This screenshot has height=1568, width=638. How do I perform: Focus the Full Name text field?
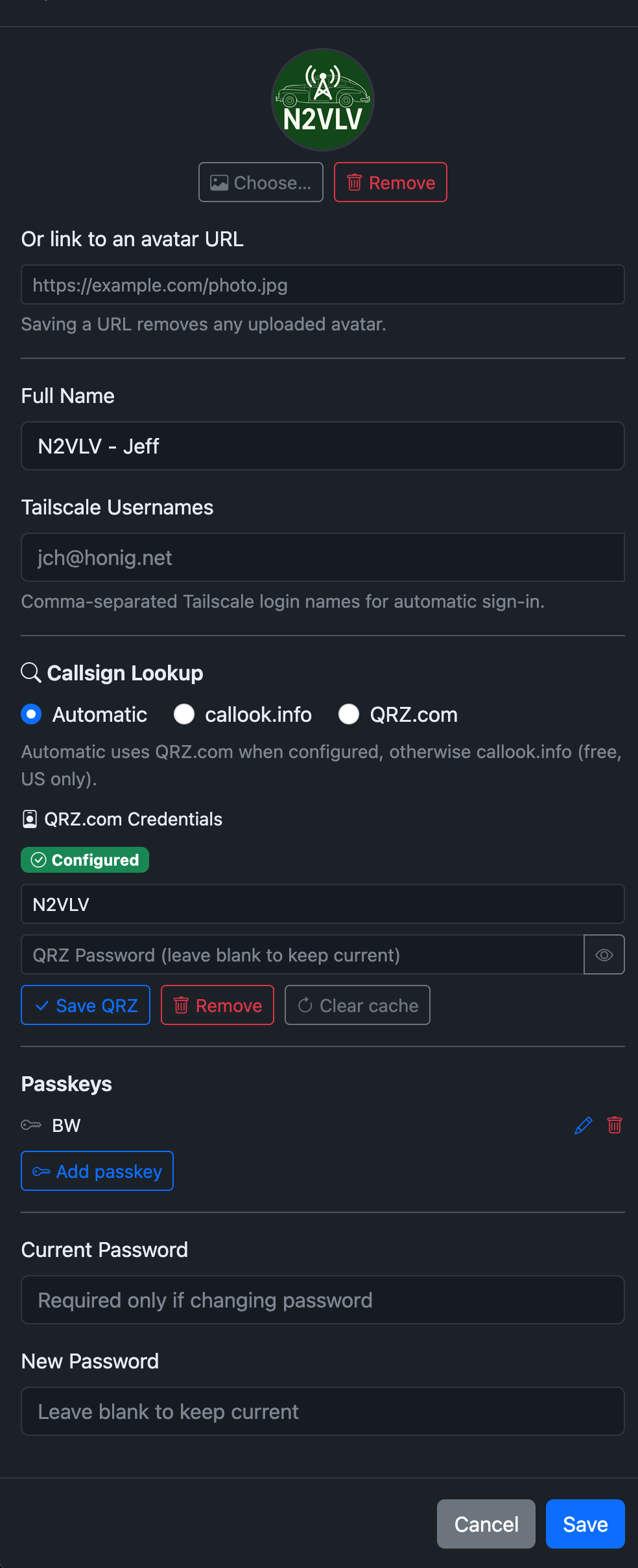tap(323, 446)
